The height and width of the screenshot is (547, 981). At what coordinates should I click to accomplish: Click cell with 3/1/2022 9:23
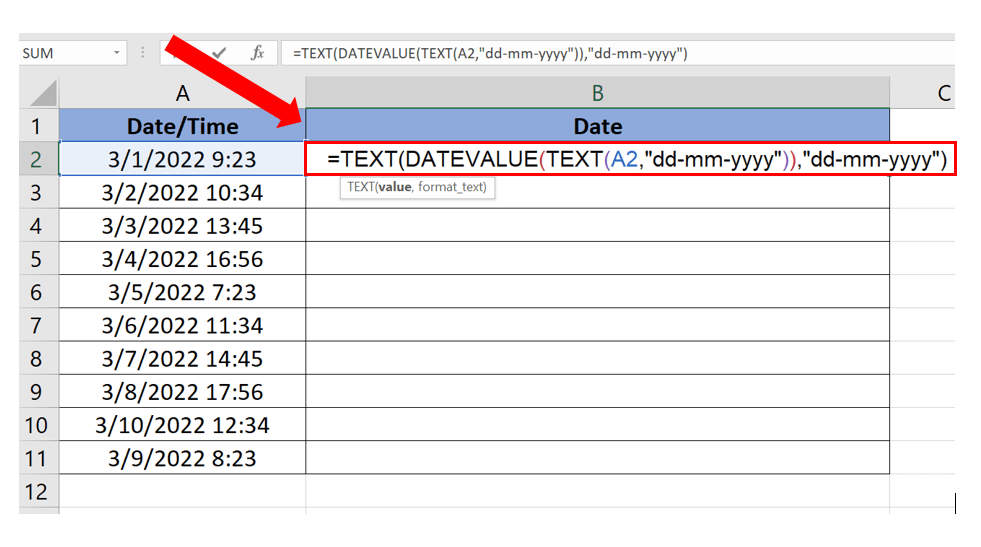[x=182, y=160]
